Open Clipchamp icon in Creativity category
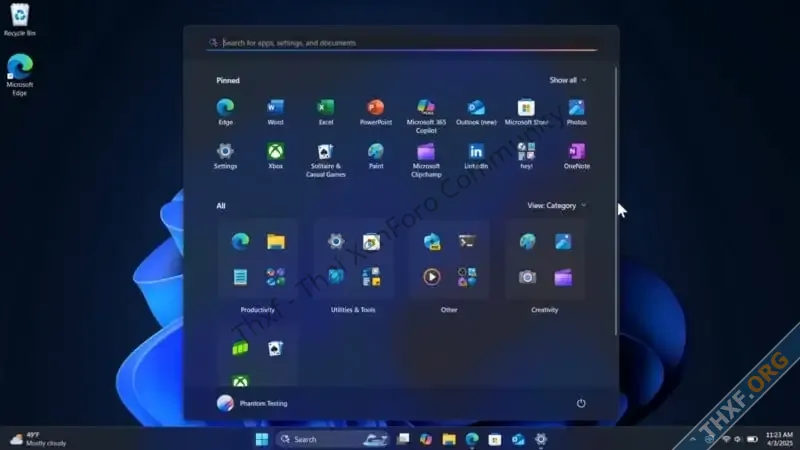The height and width of the screenshot is (450, 800). coord(563,277)
